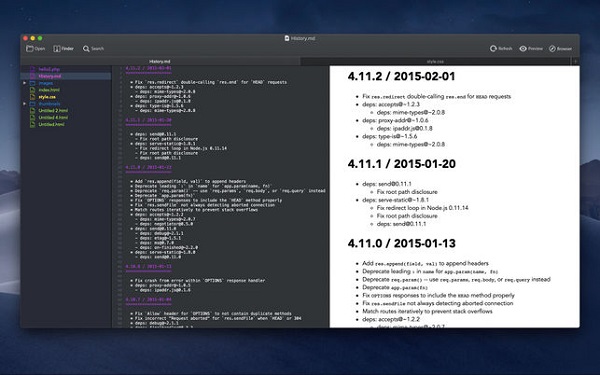The image size is (600, 375).
Task: Click the 4.11.2 heading line in editor
Action: (x=148, y=68)
